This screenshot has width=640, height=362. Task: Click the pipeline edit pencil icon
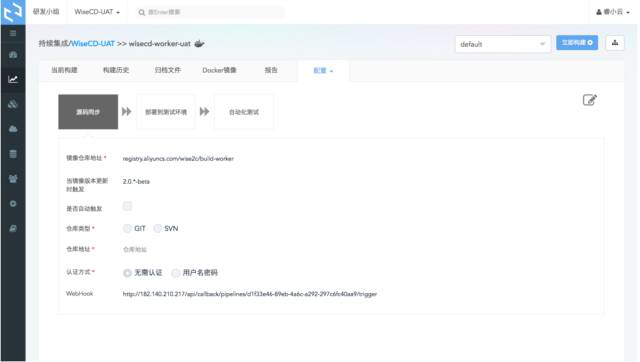click(589, 100)
